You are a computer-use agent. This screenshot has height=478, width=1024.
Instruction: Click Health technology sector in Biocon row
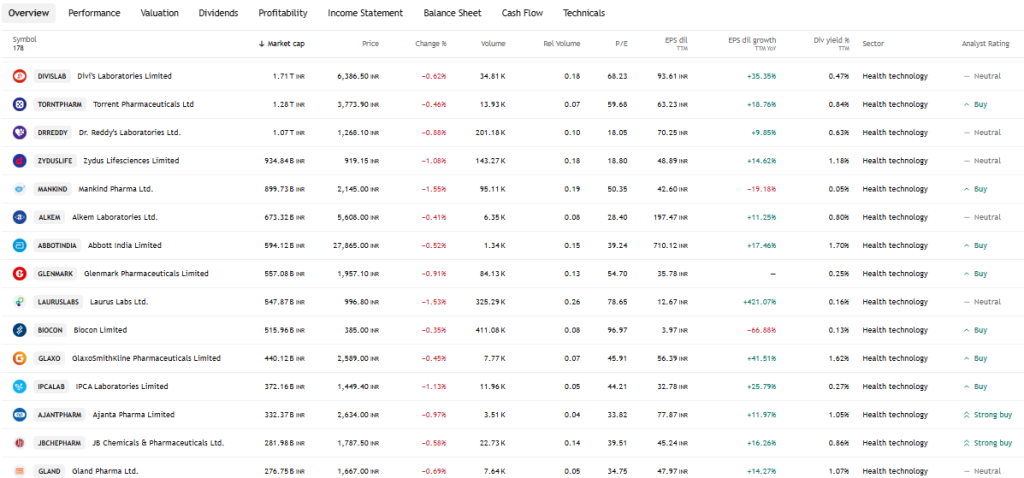click(895, 330)
